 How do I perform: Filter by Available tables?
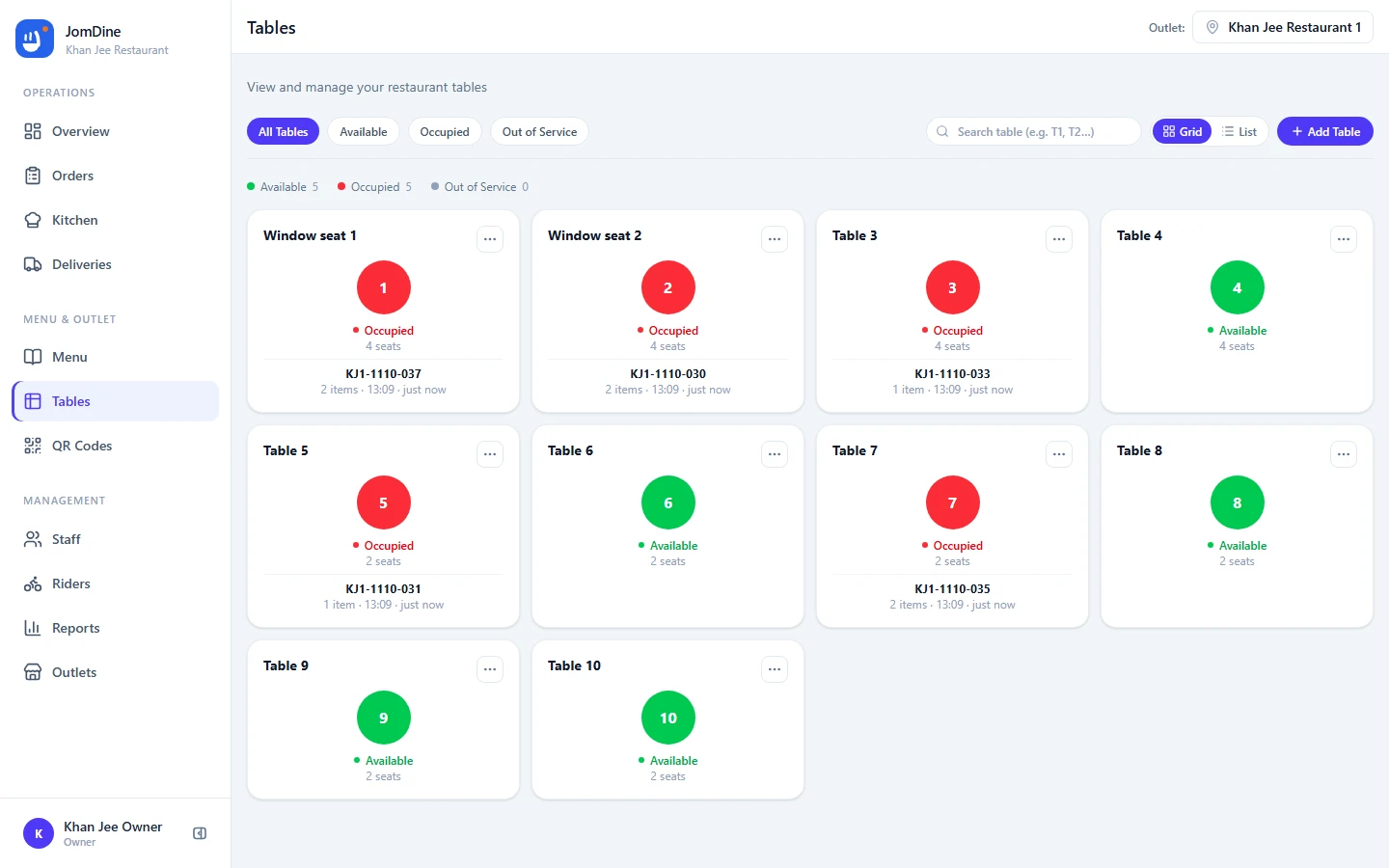coord(364,131)
